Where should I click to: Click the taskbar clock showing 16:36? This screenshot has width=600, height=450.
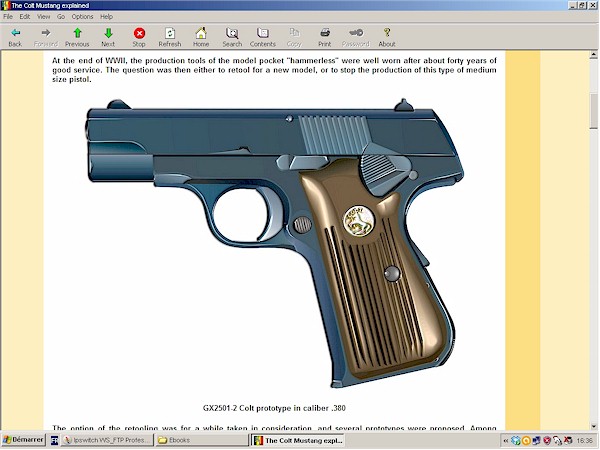click(x=584, y=440)
